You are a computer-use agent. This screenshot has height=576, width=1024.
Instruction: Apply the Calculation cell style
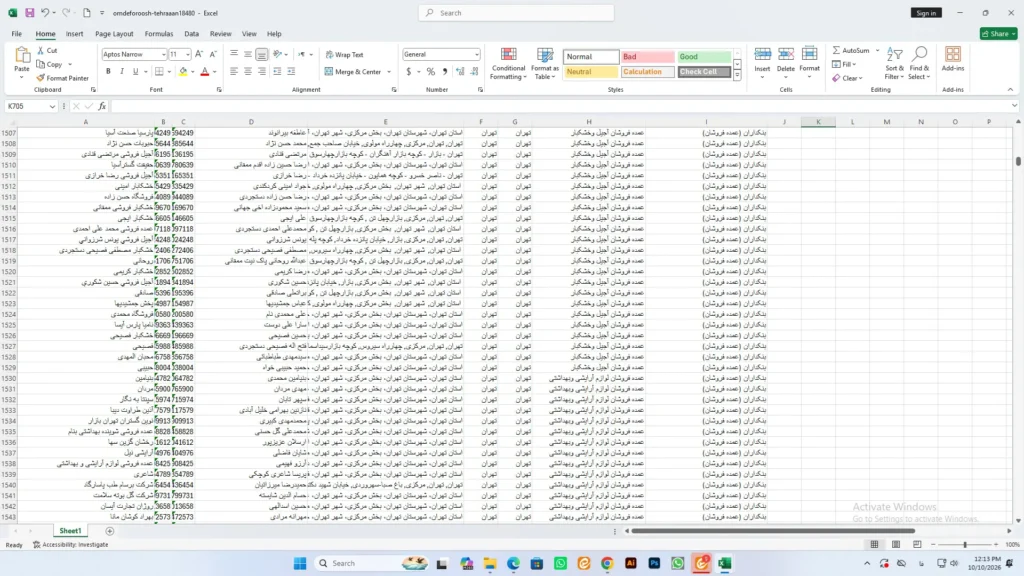(x=647, y=72)
